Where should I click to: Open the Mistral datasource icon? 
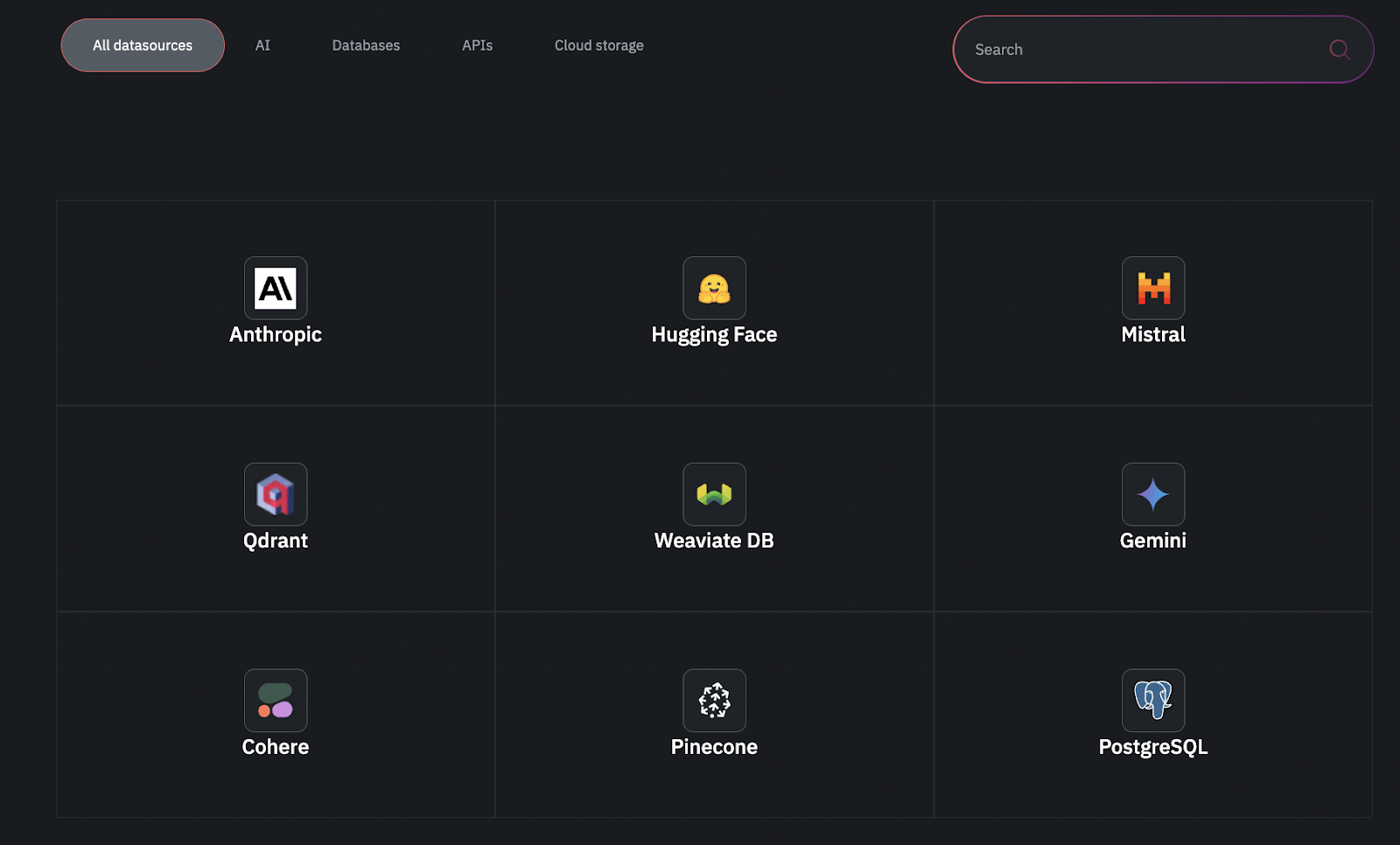pyautogui.click(x=1153, y=289)
